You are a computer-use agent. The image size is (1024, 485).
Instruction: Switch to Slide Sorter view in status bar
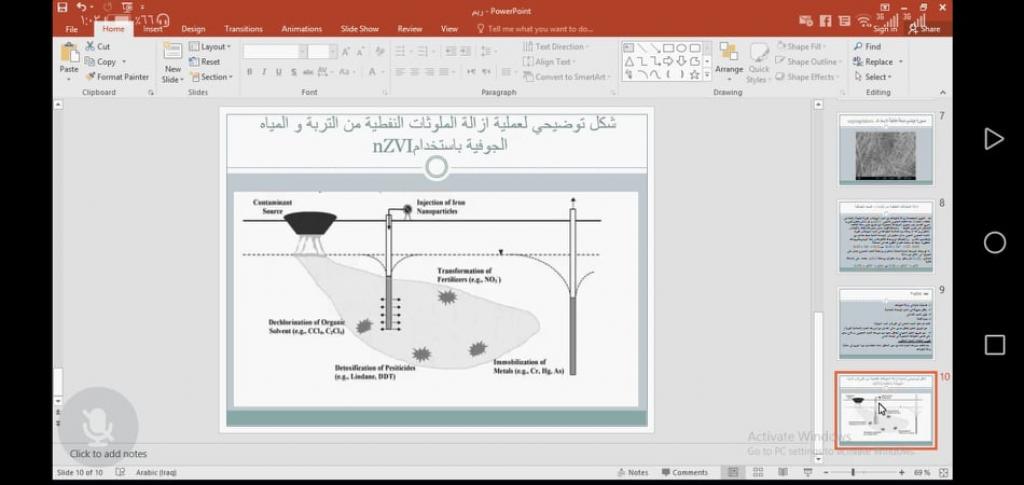coord(757,472)
